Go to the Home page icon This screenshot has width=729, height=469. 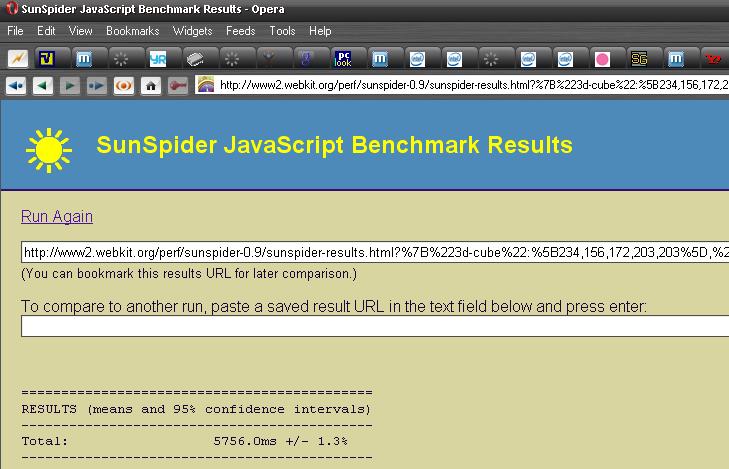151,86
